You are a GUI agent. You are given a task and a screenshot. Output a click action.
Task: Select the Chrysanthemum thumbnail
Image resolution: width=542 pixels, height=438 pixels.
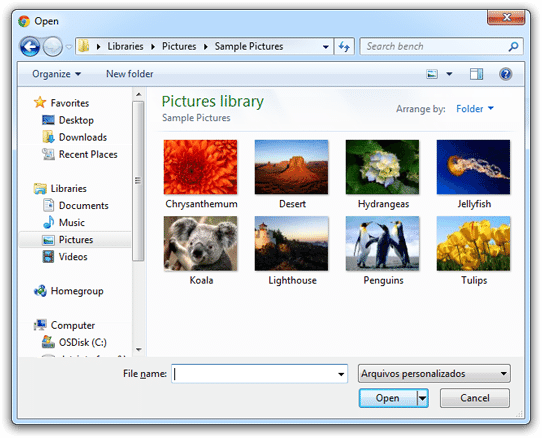coord(200,167)
